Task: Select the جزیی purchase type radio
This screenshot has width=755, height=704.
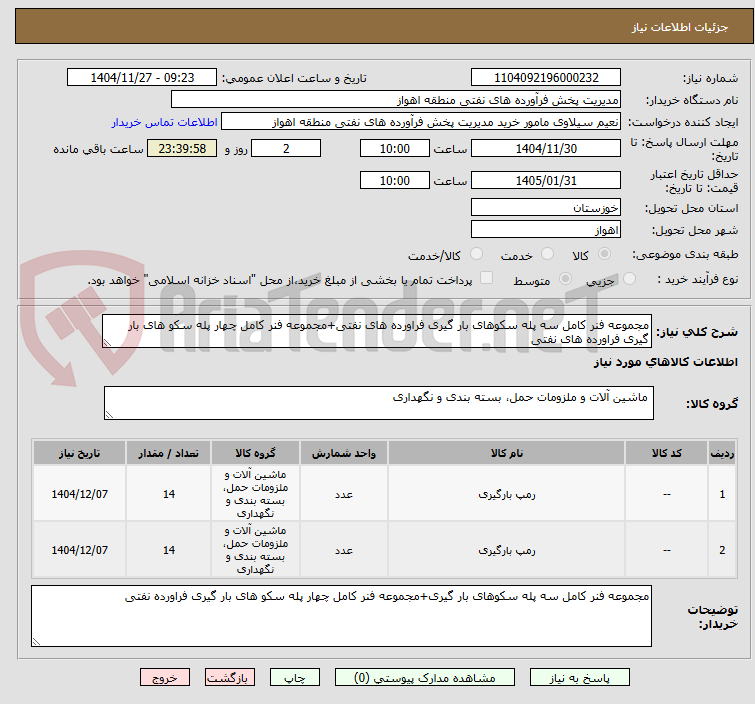Action: tap(629, 279)
